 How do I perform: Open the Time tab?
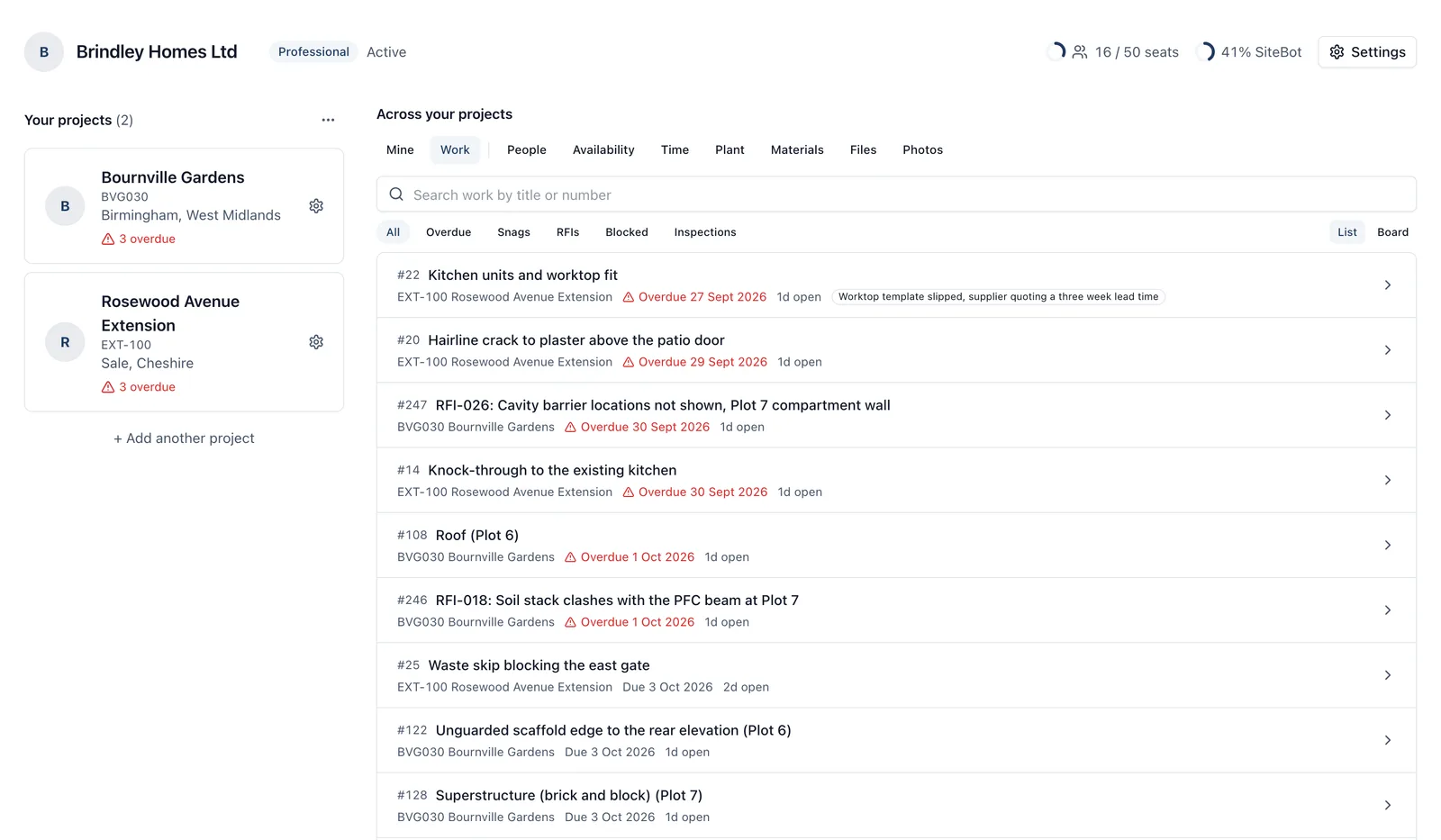(x=675, y=150)
